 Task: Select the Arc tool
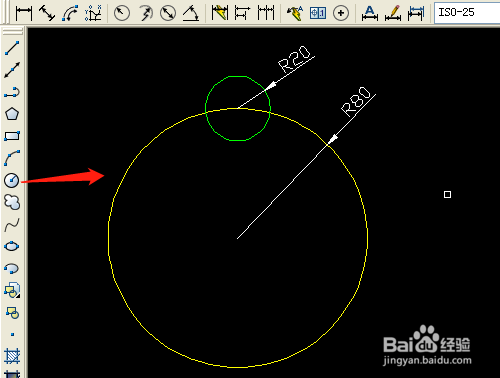[12, 158]
